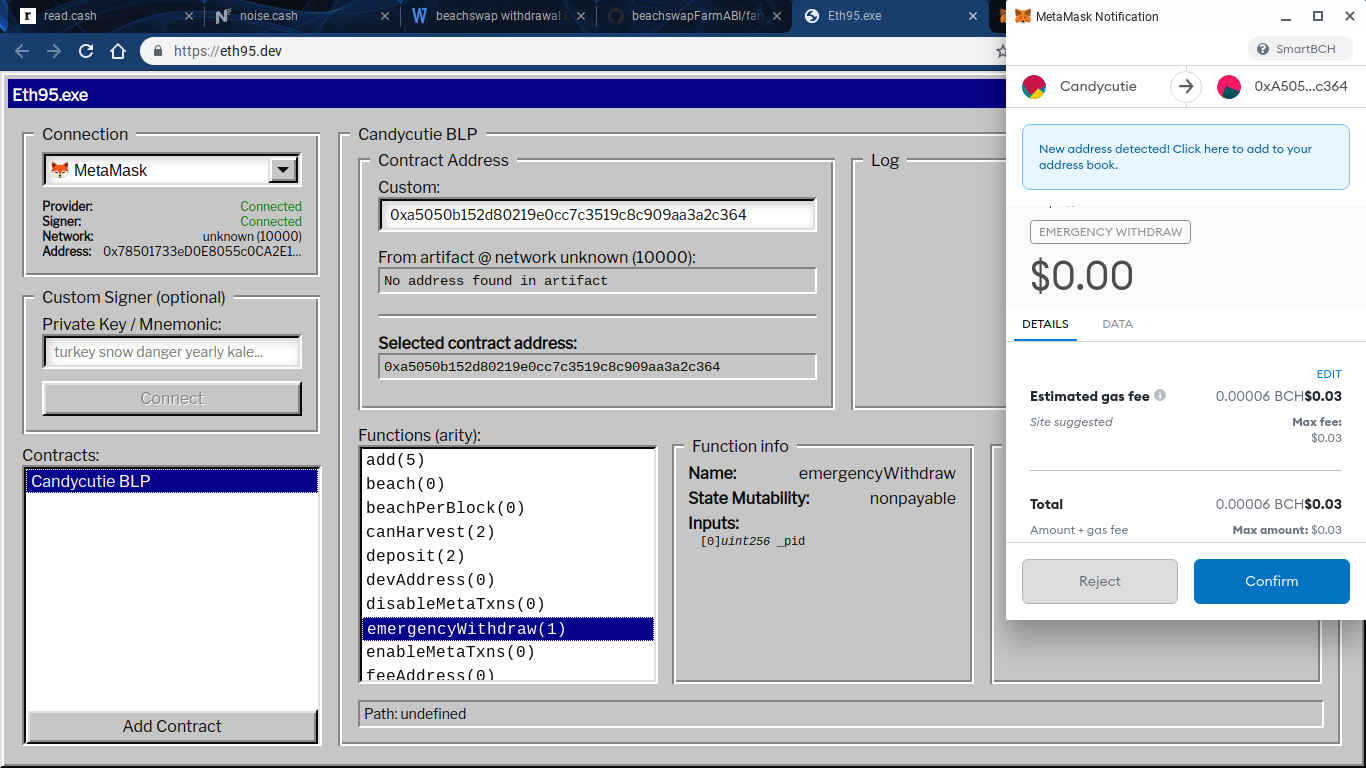The width and height of the screenshot is (1366, 768).
Task: Click the recipient 0xA505...c364 avatar icon
Action: [1229, 86]
